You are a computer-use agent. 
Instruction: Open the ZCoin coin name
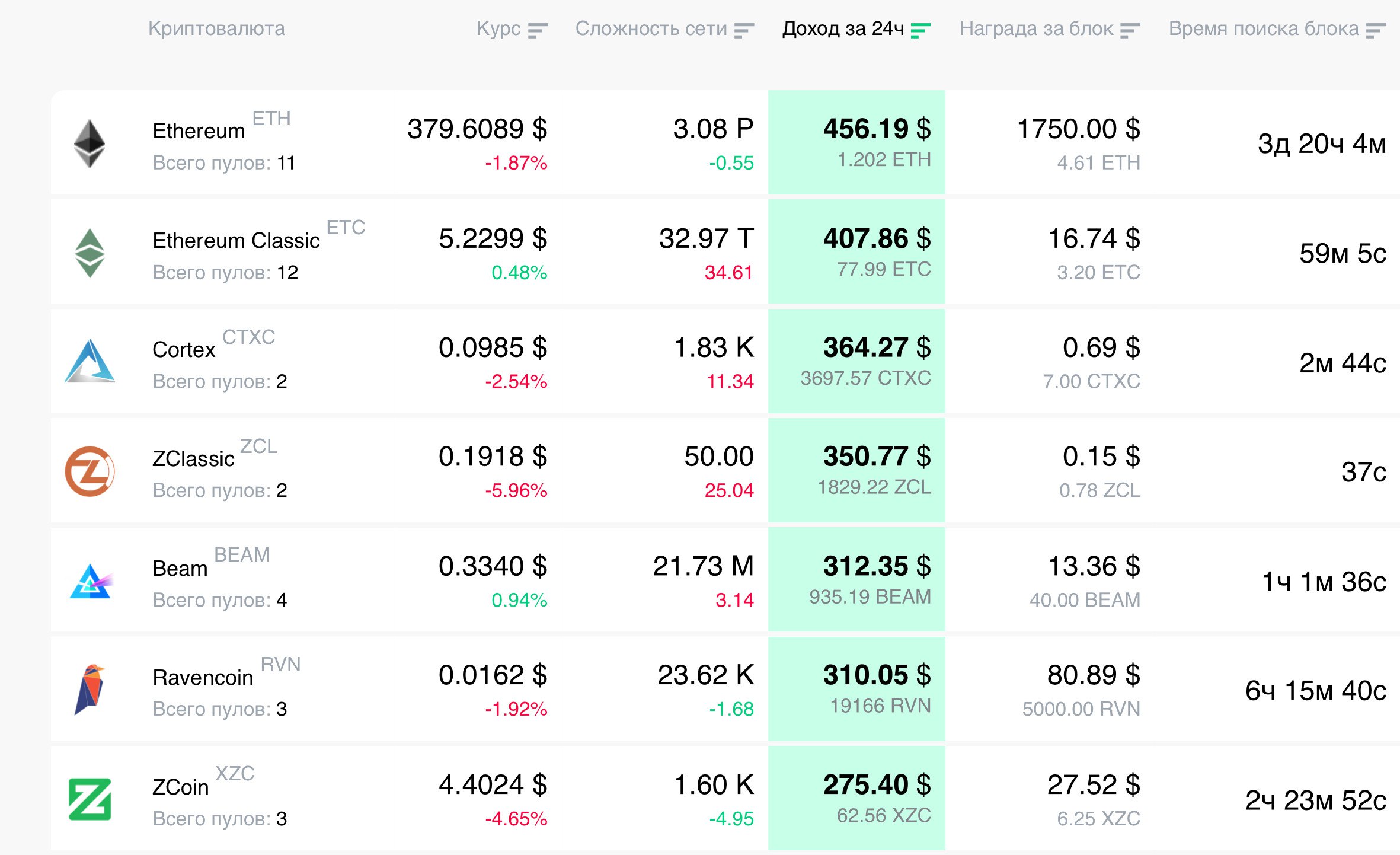click(180, 787)
